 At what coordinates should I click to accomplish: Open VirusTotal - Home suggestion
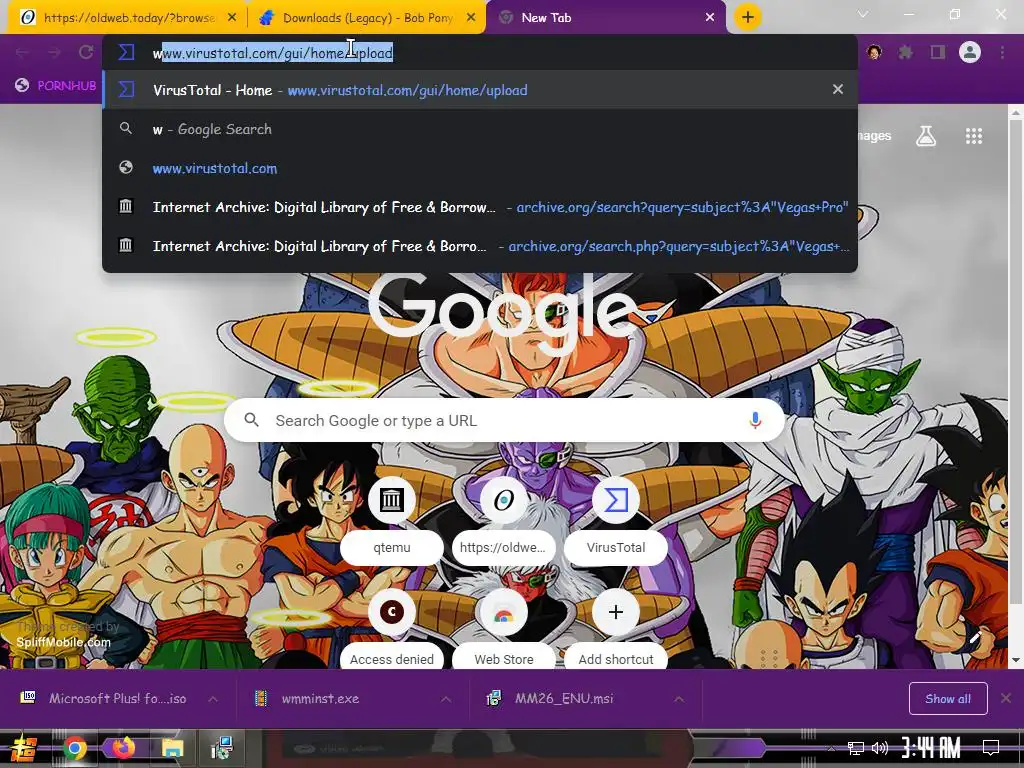point(480,90)
